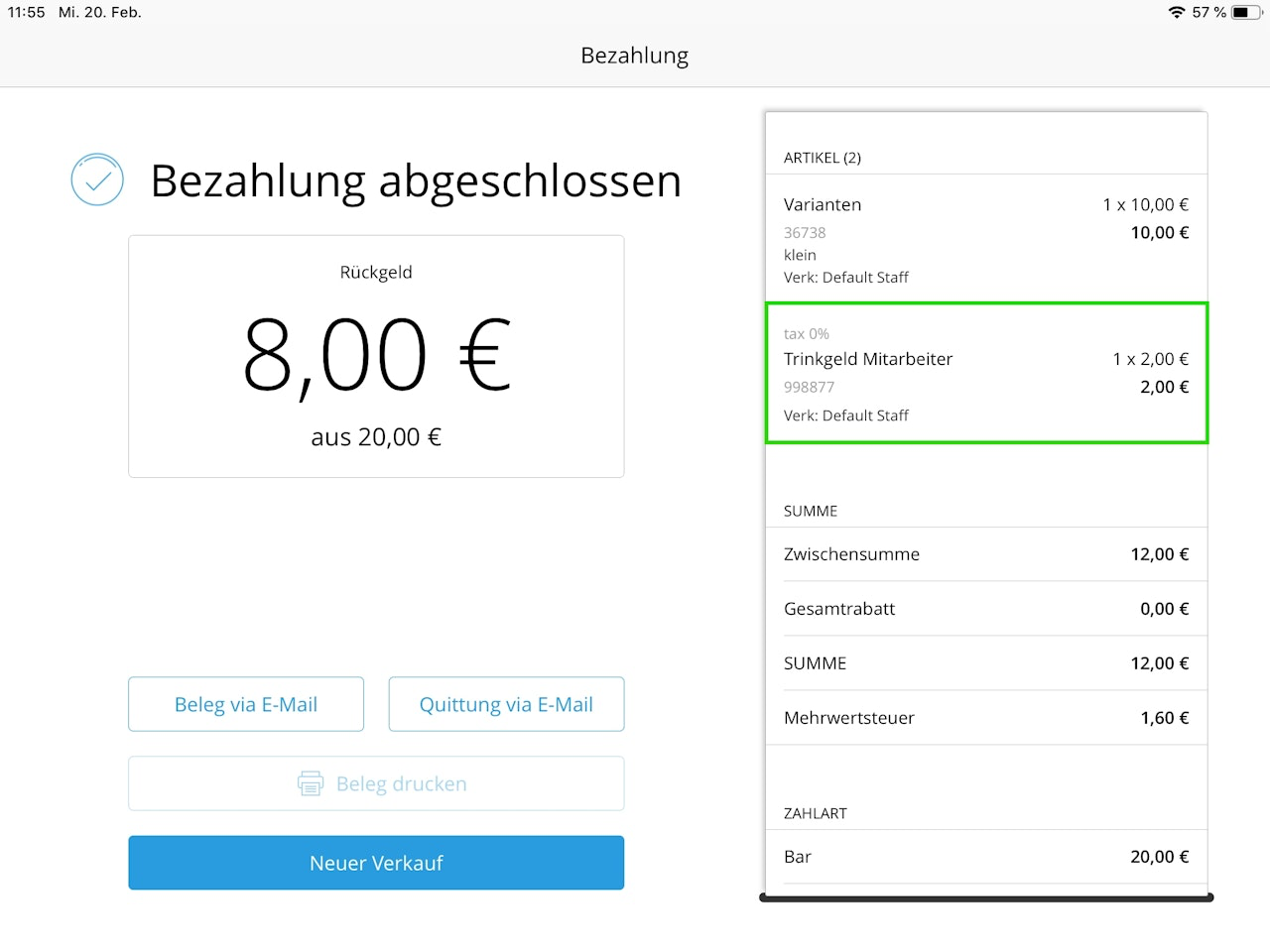Tap the clock time in status bar
Screen dimensions: 1270x952
point(27,12)
